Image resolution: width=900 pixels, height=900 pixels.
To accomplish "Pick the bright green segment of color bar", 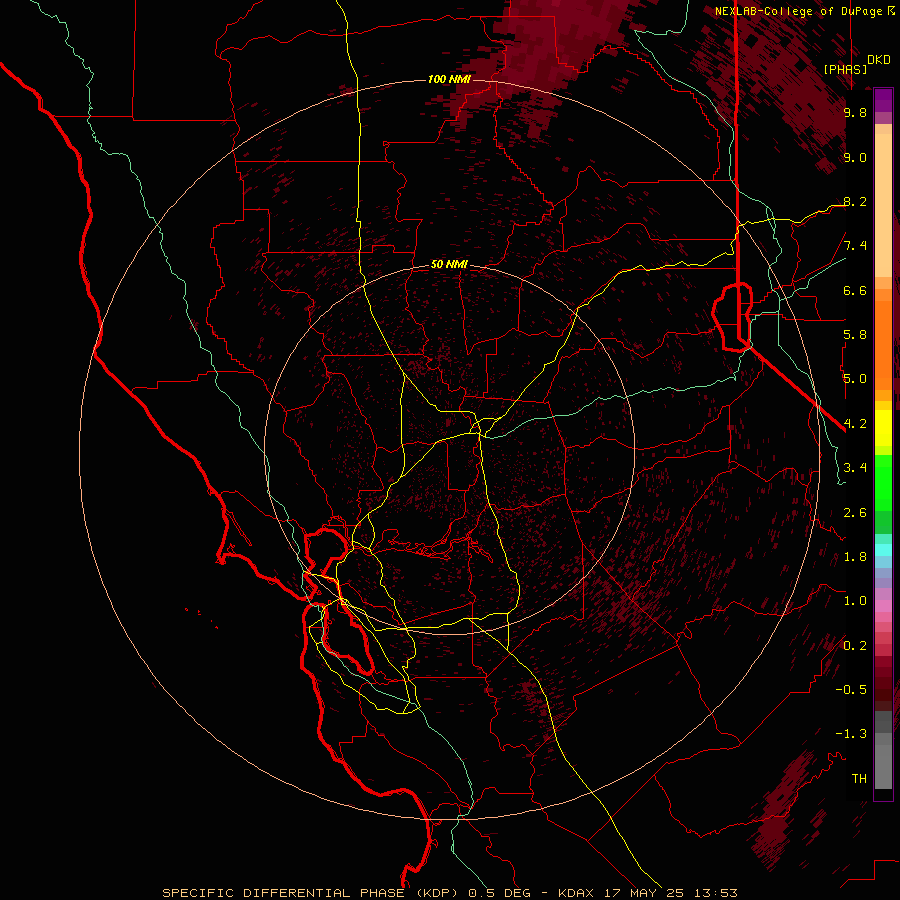I will pos(883,483).
